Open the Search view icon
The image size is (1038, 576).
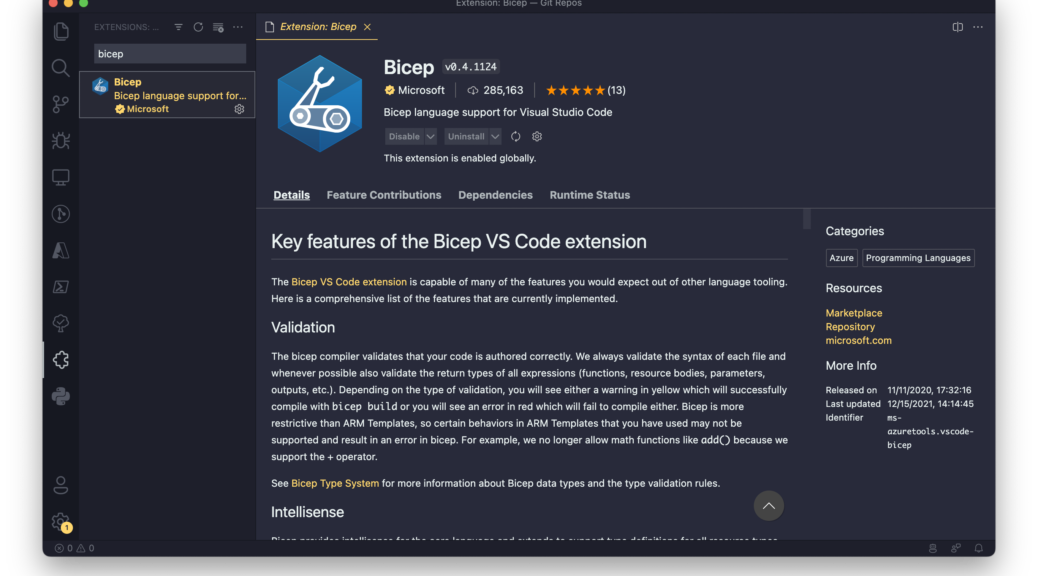click(x=61, y=68)
